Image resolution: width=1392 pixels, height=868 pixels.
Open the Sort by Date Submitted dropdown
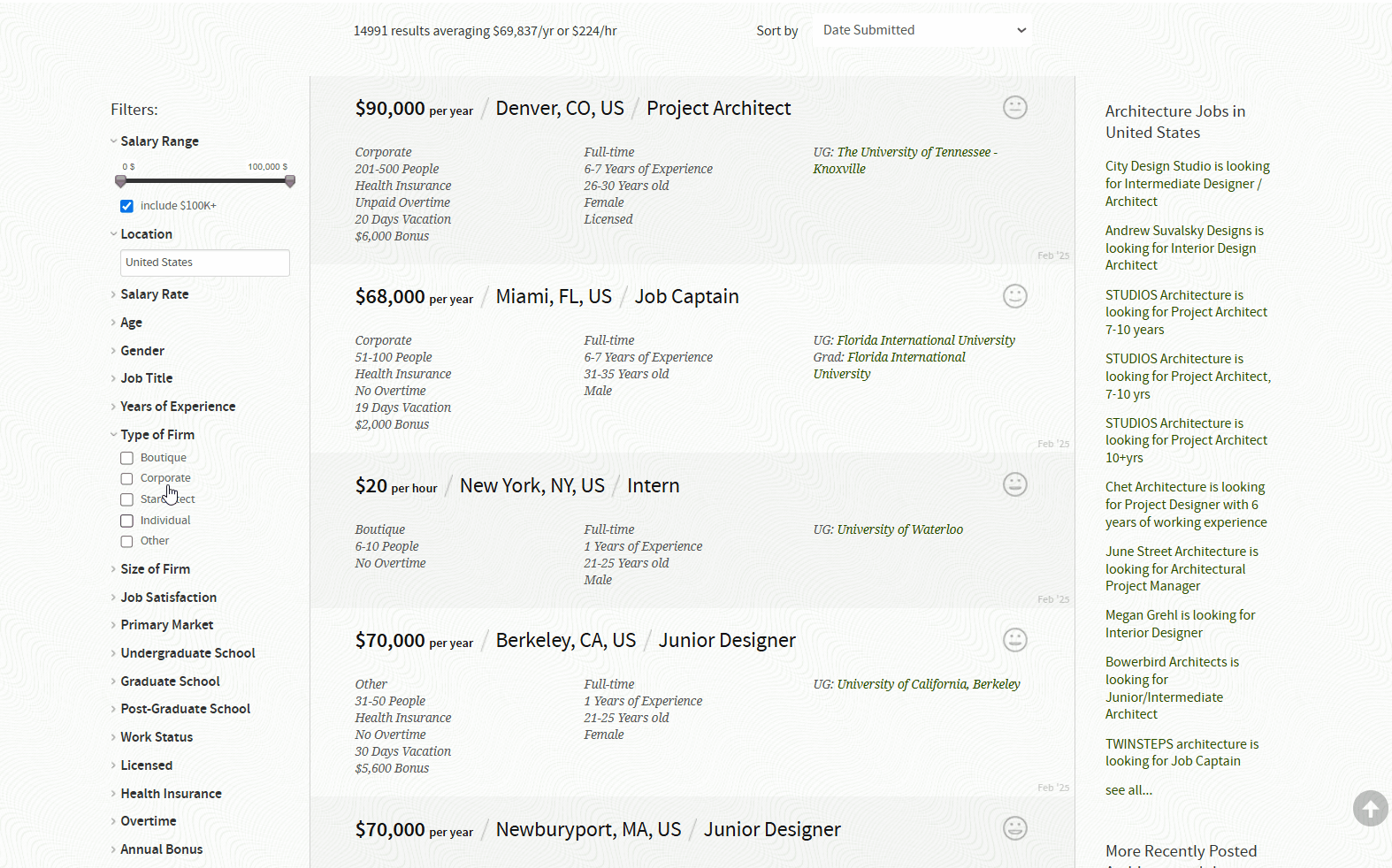click(922, 30)
